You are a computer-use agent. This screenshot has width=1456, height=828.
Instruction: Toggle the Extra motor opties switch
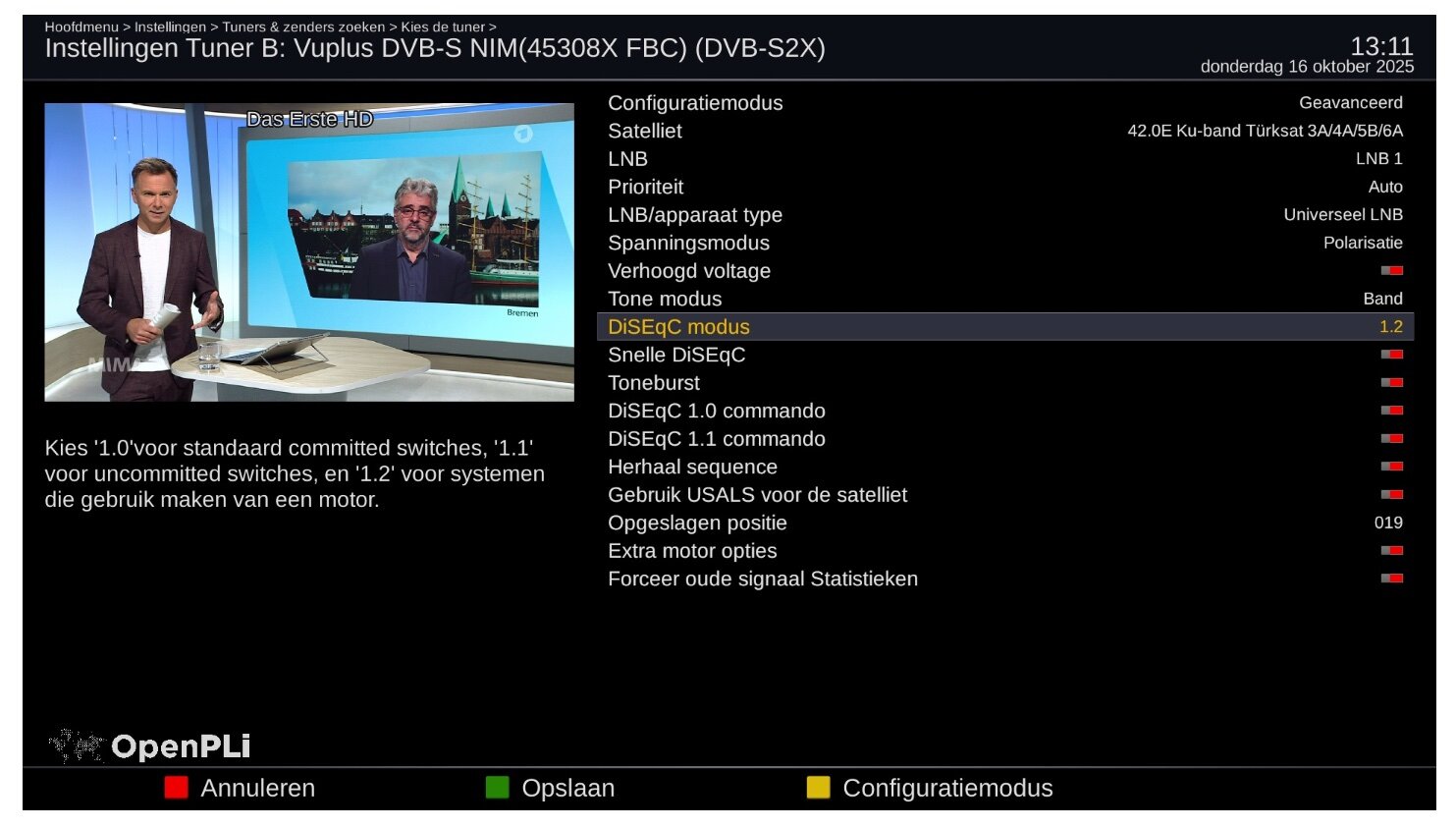1392,551
